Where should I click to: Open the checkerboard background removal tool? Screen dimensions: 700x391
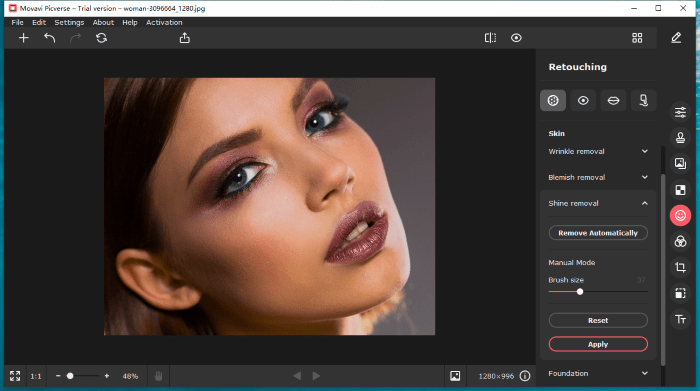(x=680, y=190)
